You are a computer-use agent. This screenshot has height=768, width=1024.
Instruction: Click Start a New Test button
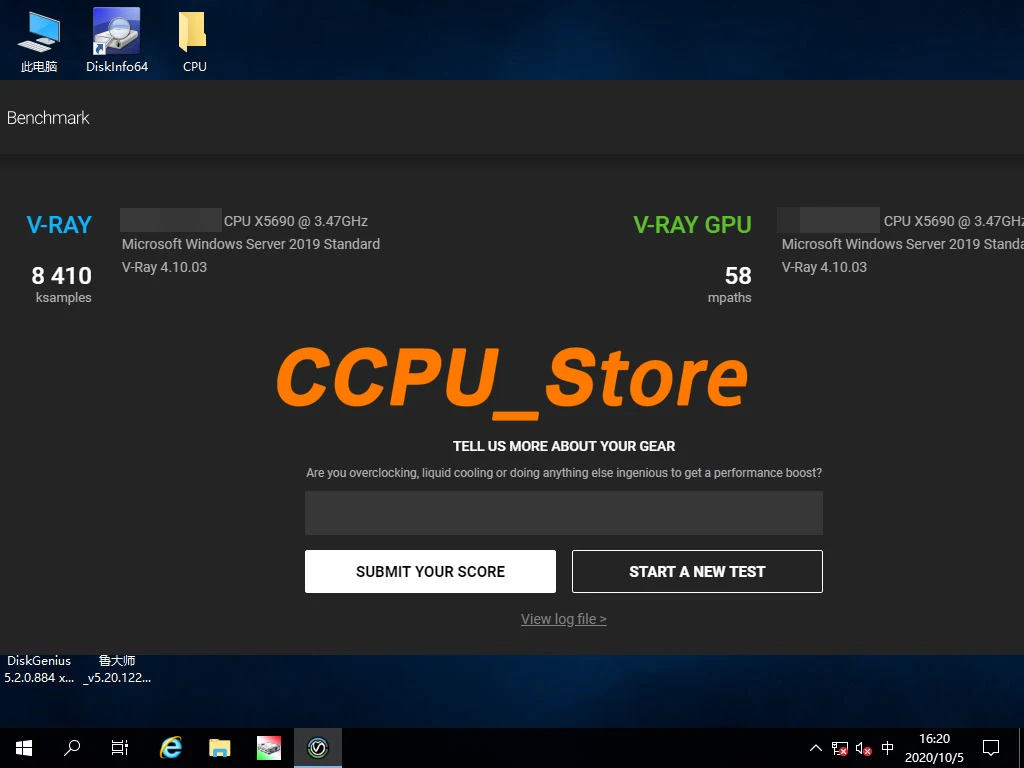[697, 571]
